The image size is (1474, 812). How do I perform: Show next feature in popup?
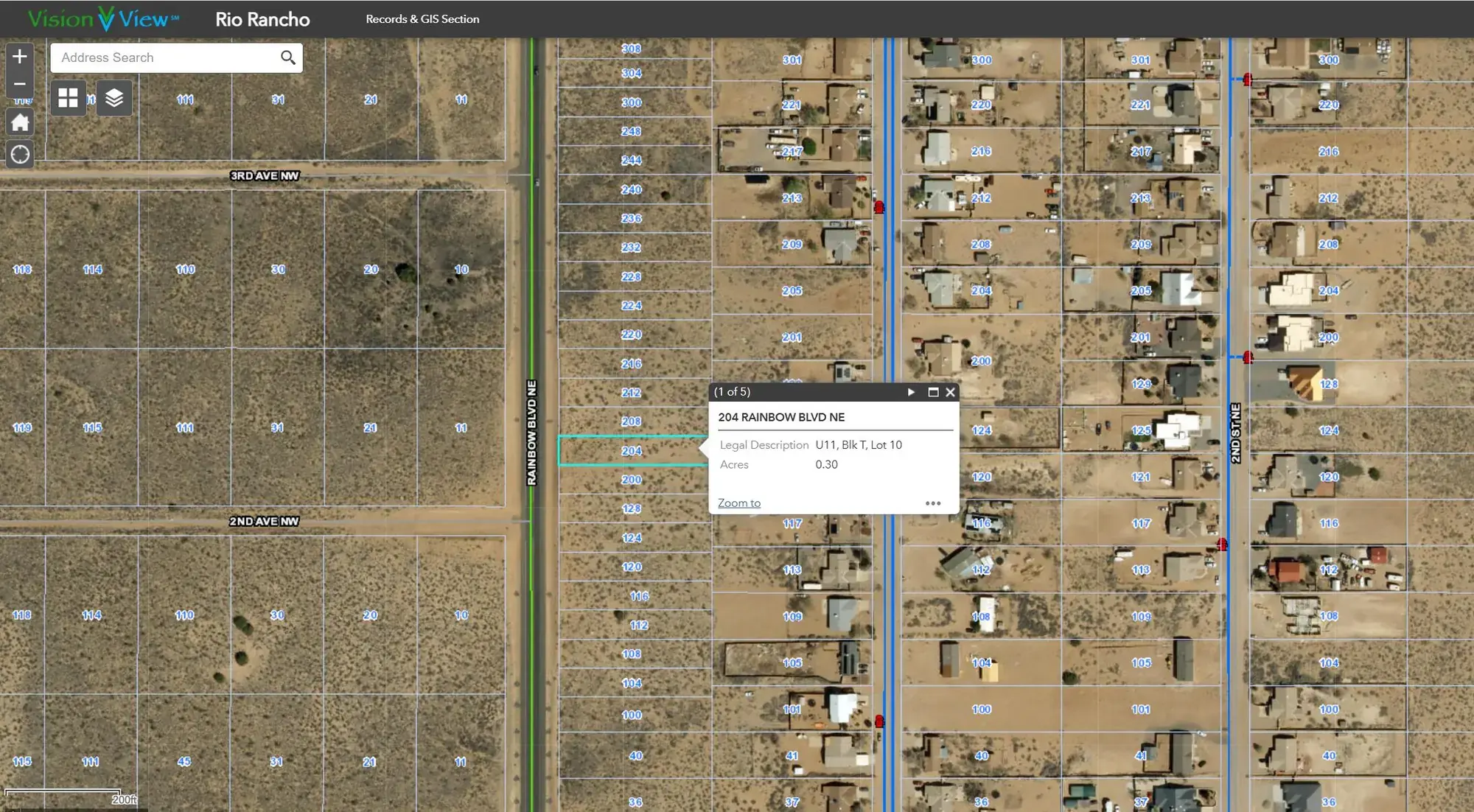911,392
